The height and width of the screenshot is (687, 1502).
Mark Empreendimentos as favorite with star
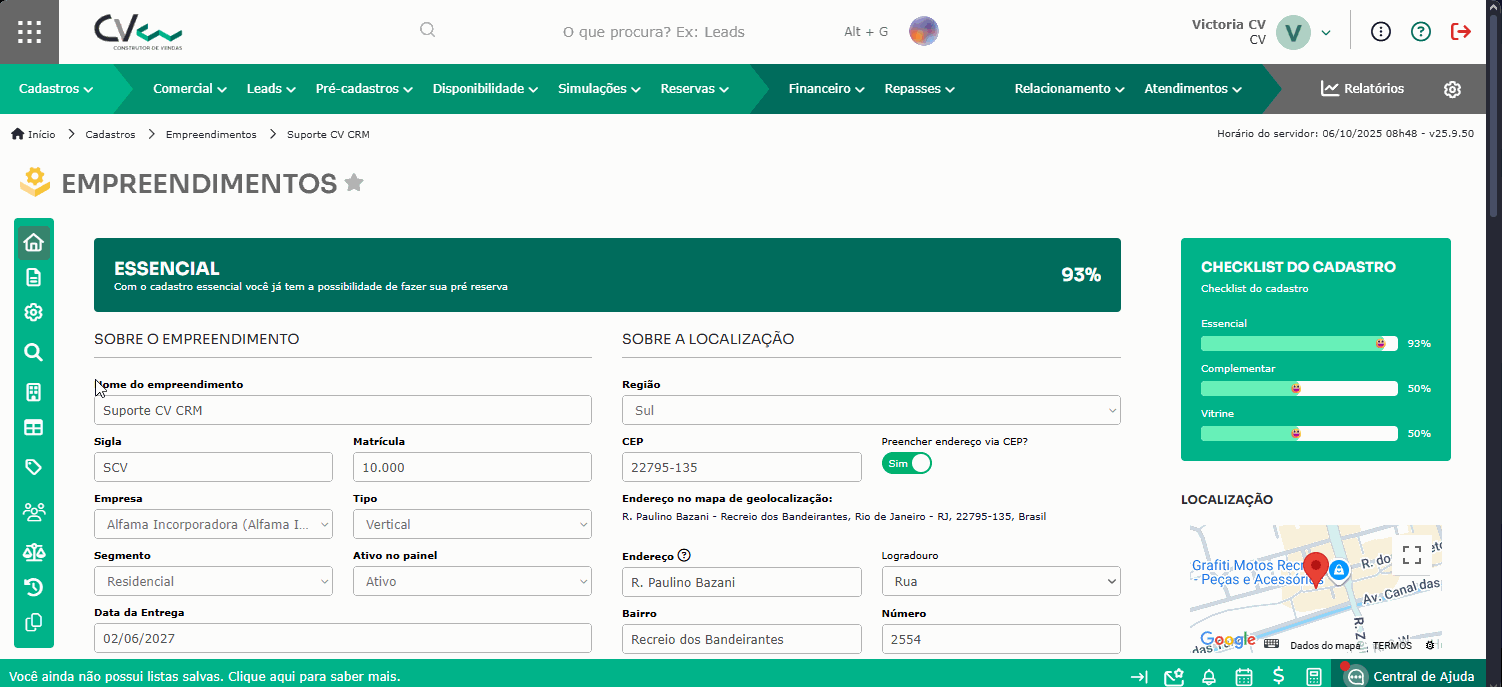[354, 182]
